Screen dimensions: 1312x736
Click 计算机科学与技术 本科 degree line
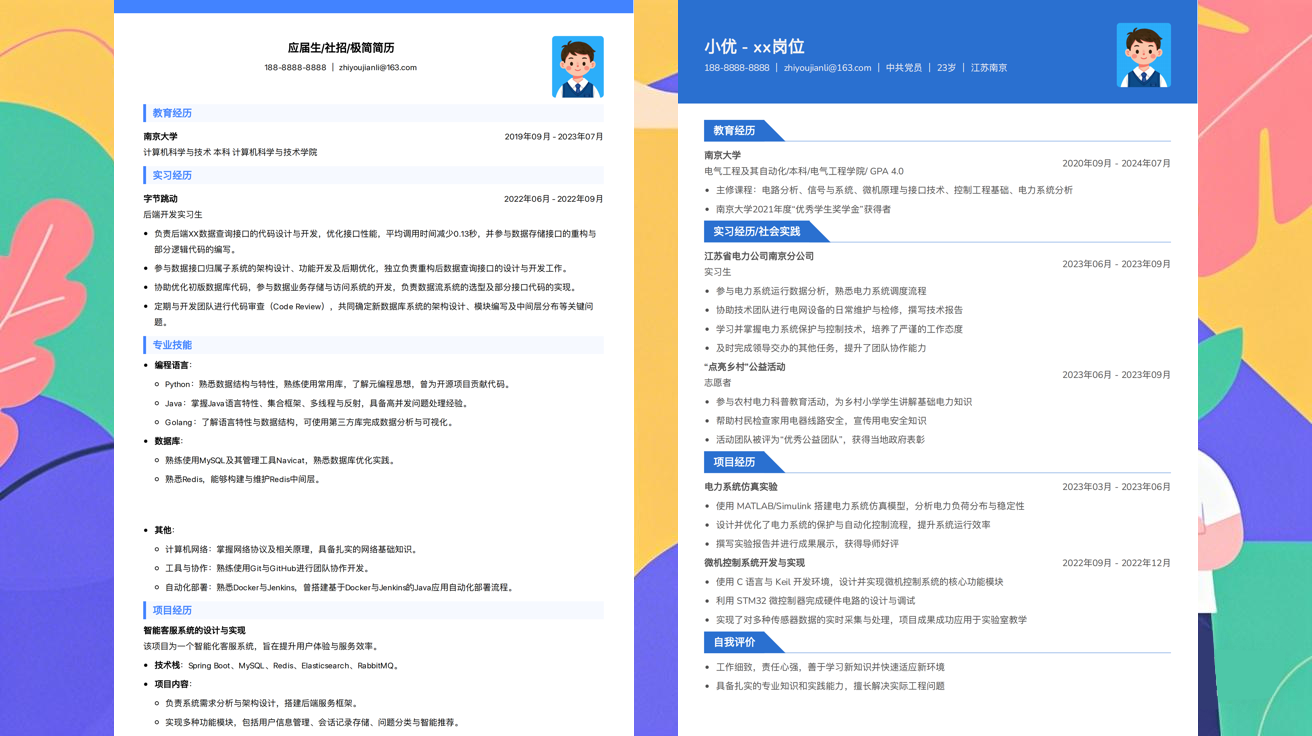230,152
